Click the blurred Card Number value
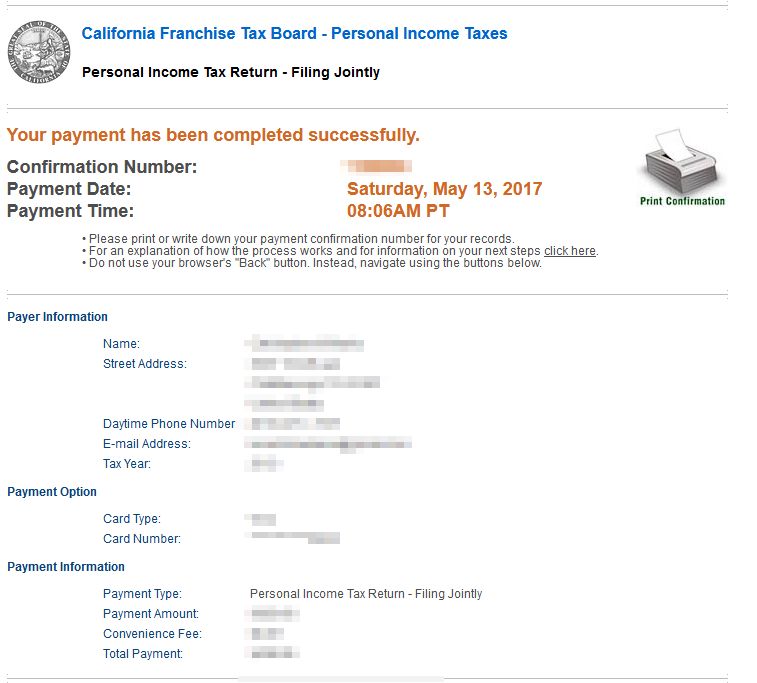The width and height of the screenshot is (757, 683). pos(295,538)
